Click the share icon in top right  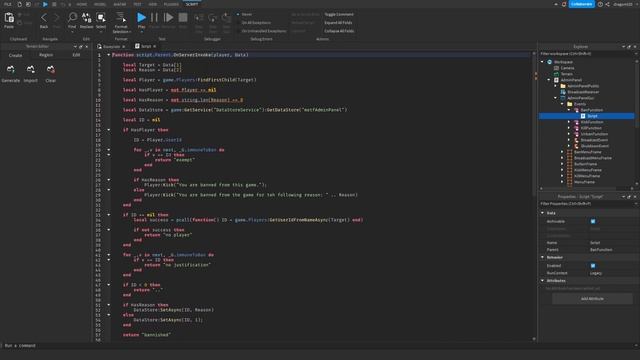607,4
